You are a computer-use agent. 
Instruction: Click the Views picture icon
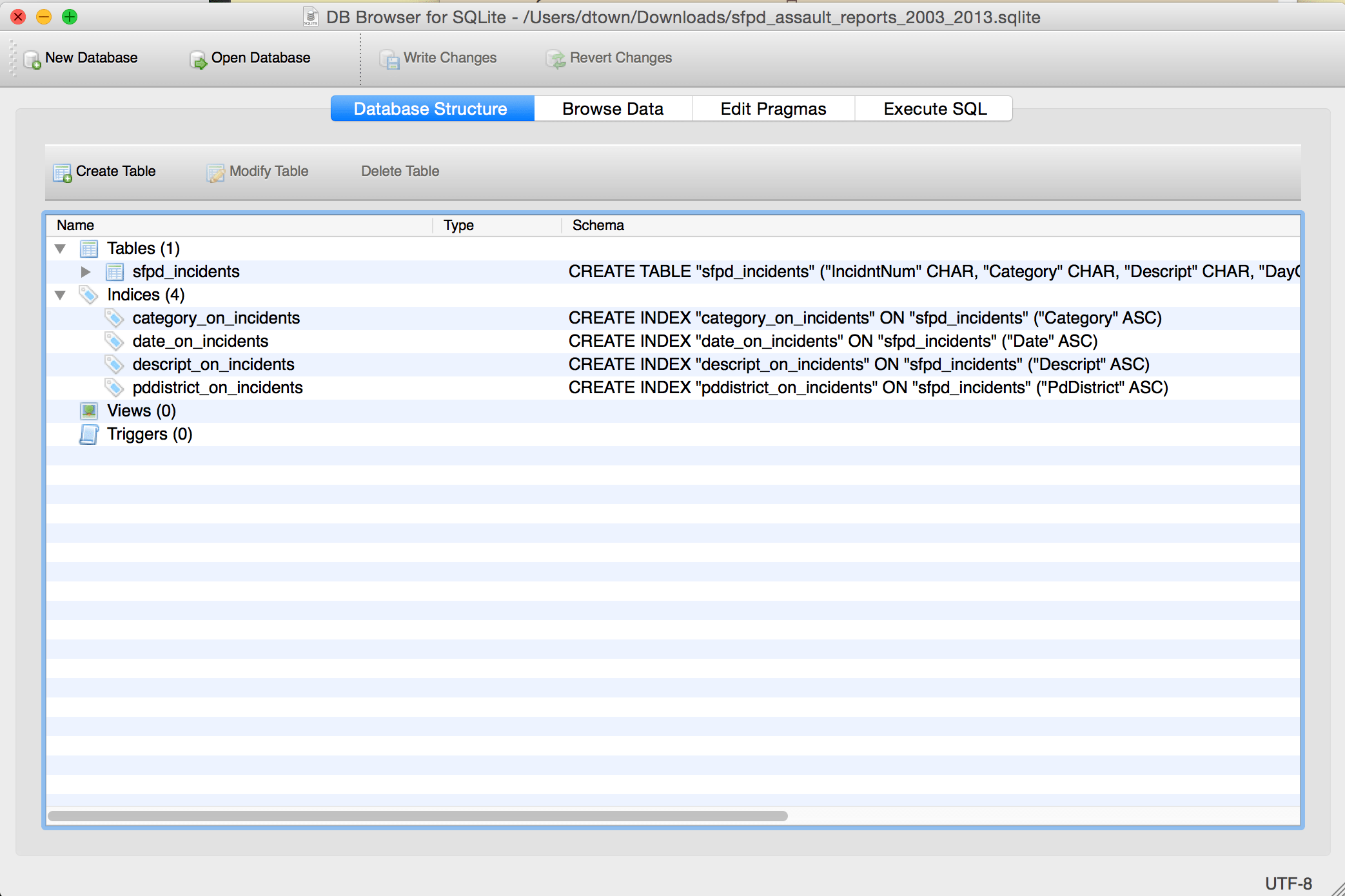[x=88, y=411]
